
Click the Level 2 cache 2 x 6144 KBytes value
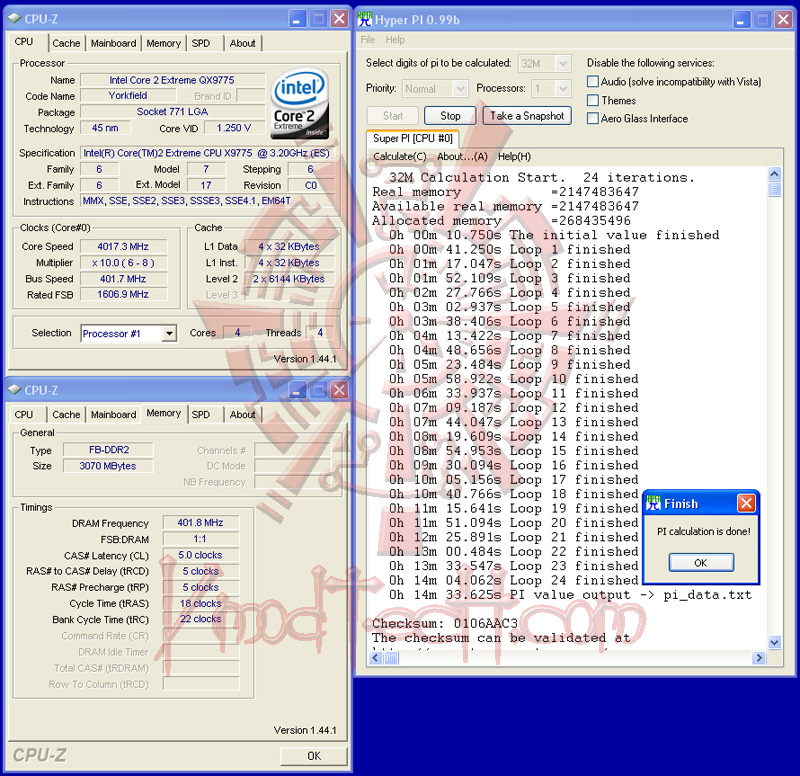click(289, 279)
